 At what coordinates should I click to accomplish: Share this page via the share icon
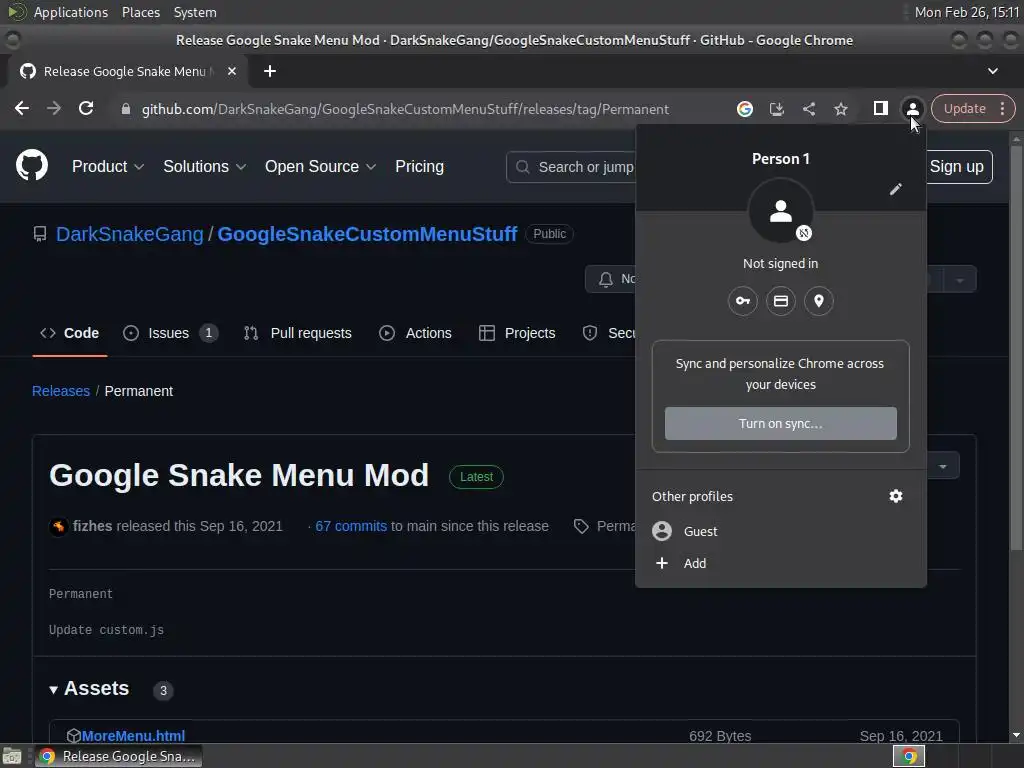pos(808,109)
